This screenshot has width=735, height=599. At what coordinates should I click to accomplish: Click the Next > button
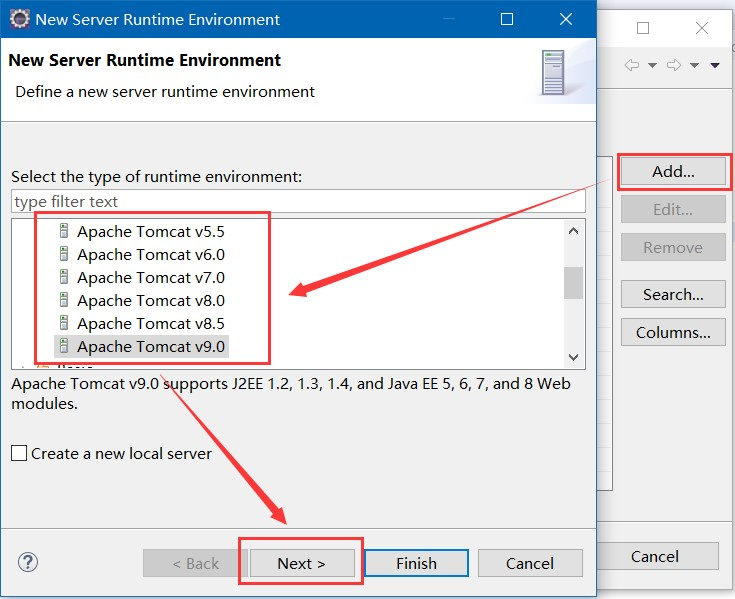point(302,563)
